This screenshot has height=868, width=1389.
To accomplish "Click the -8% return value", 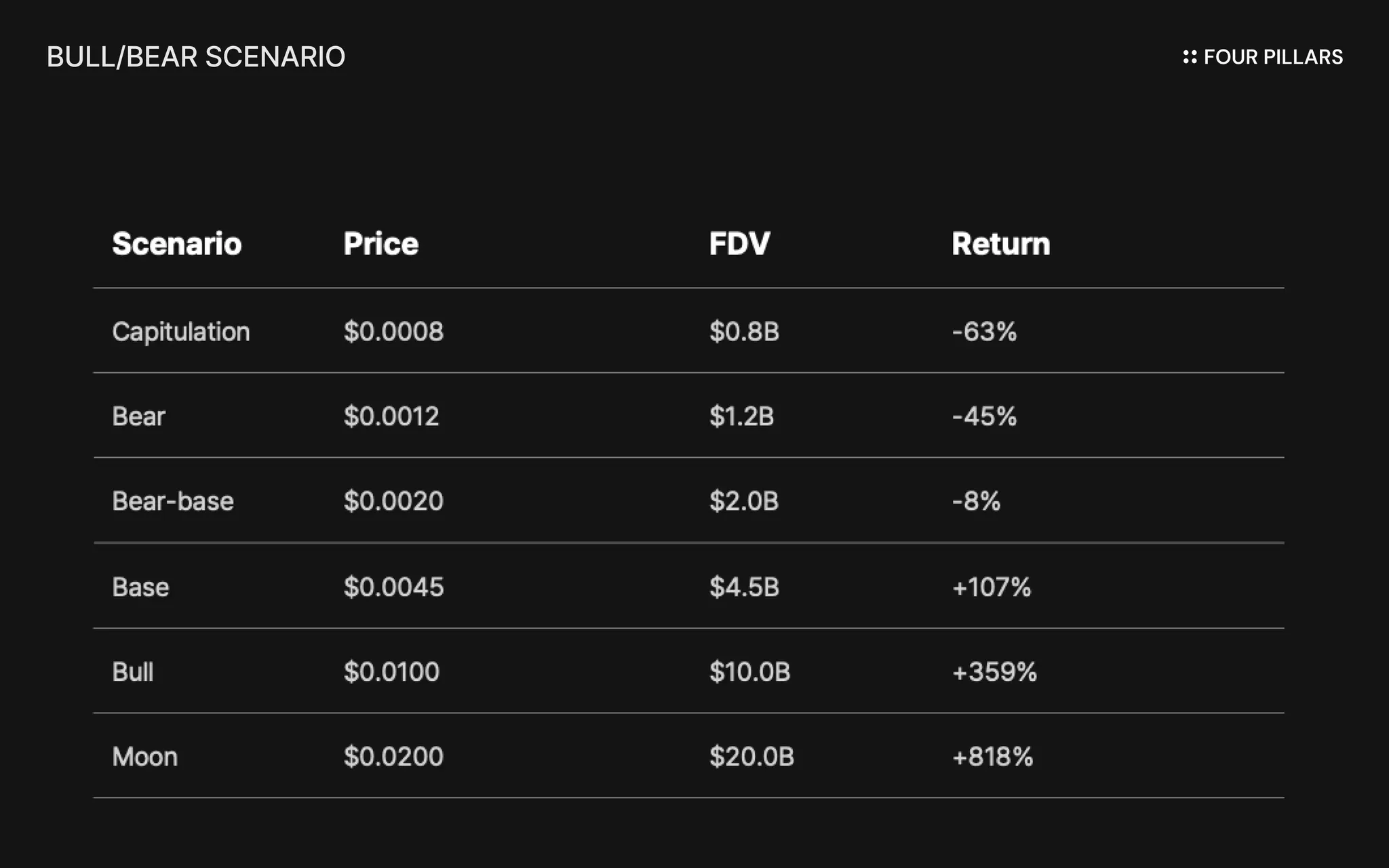I will pyautogui.click(x=976, y=501).
